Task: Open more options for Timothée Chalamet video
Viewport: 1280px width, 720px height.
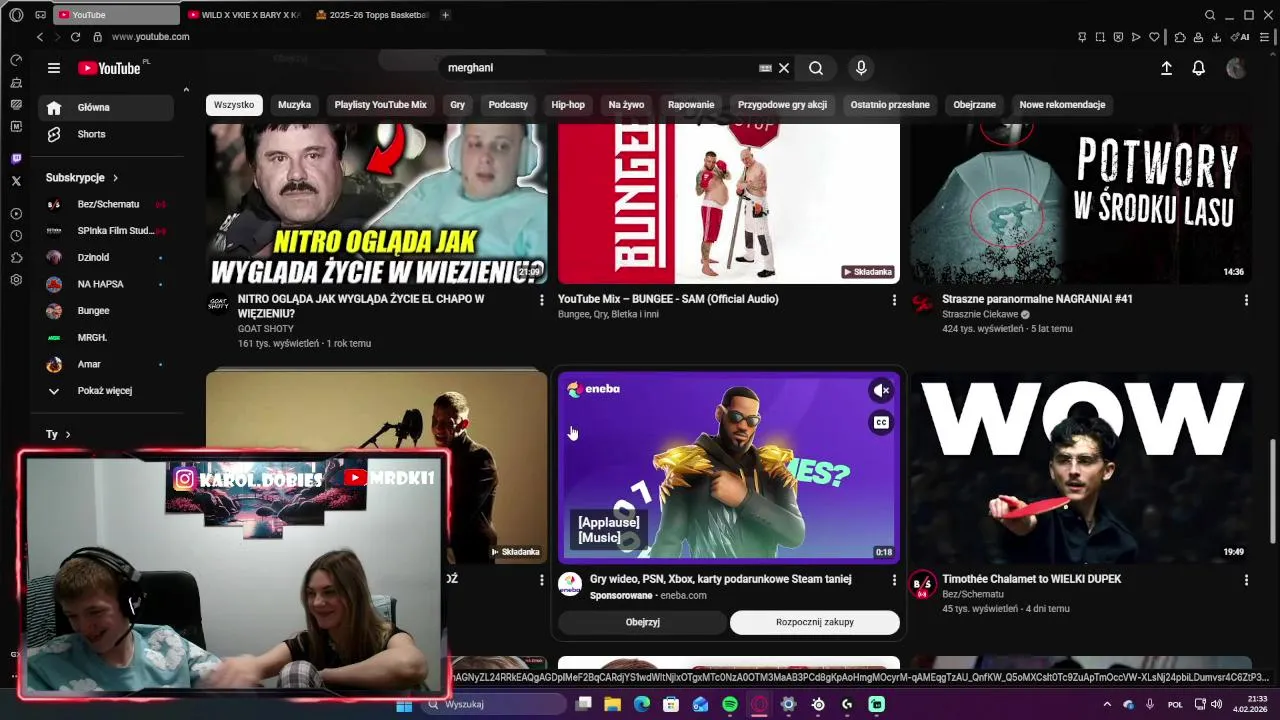Action: point(1246,580)
